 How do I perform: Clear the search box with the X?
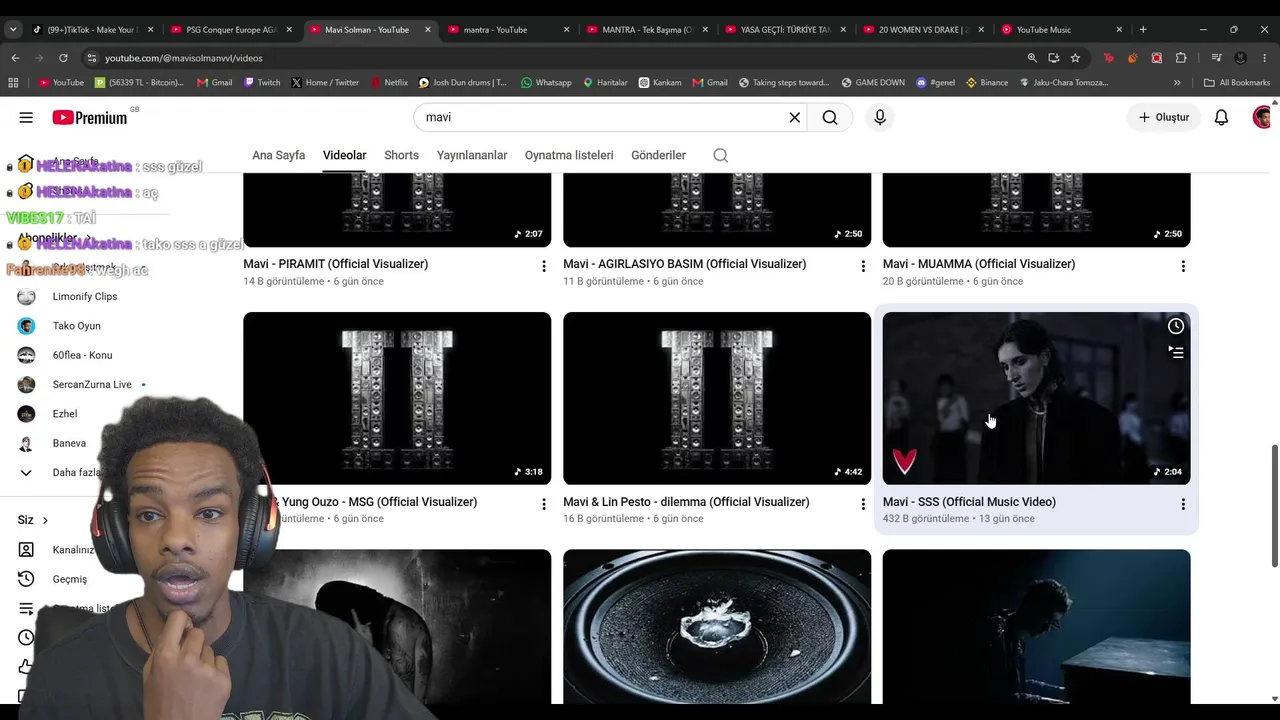(x=794, y=117)
